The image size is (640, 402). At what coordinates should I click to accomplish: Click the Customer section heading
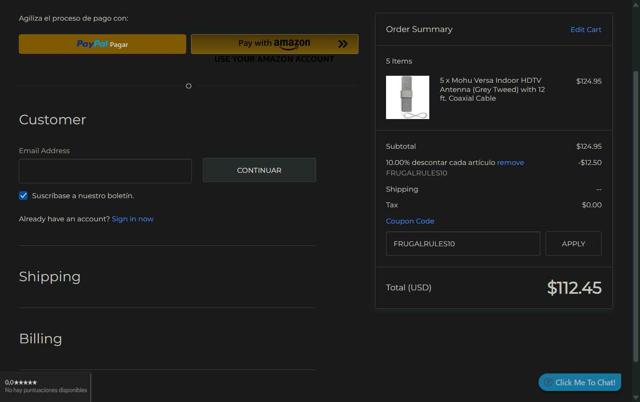point(52,120)
